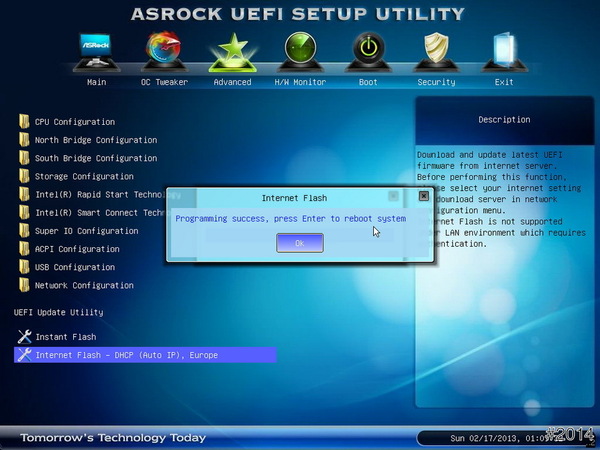600x450 pixels.
Task: Click the Boot tab label
Action: (x=368, y=82)
